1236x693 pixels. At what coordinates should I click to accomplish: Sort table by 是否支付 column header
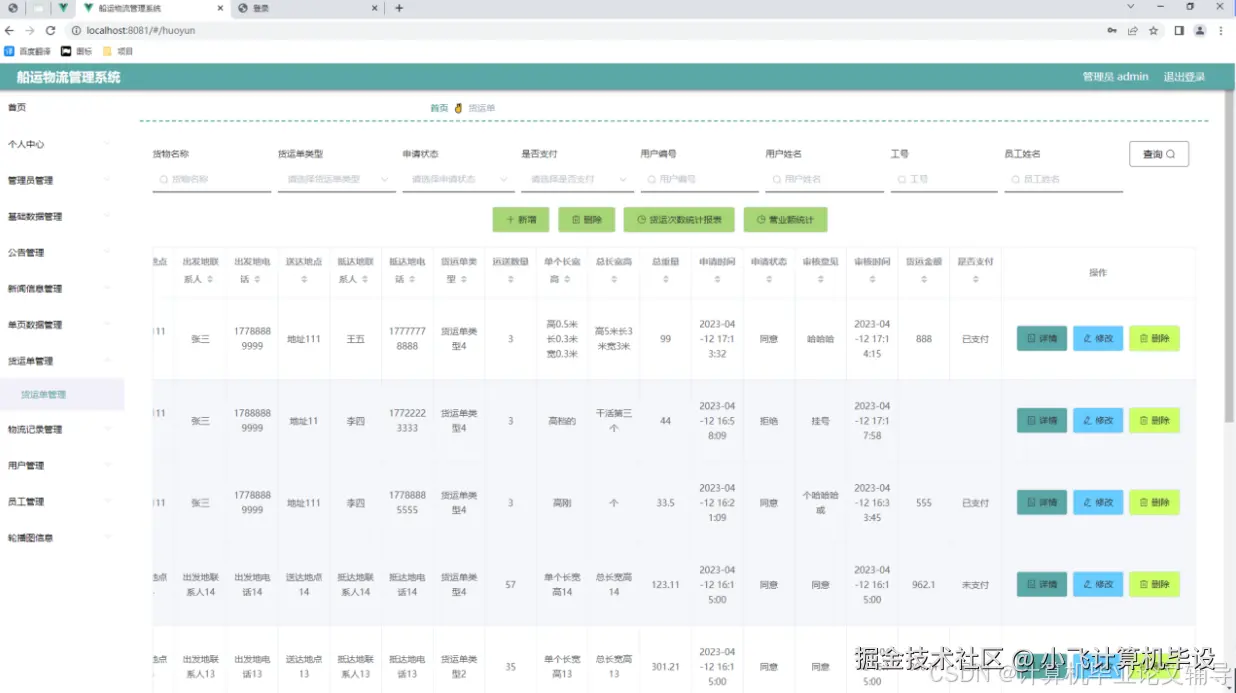tap(975, 280)
